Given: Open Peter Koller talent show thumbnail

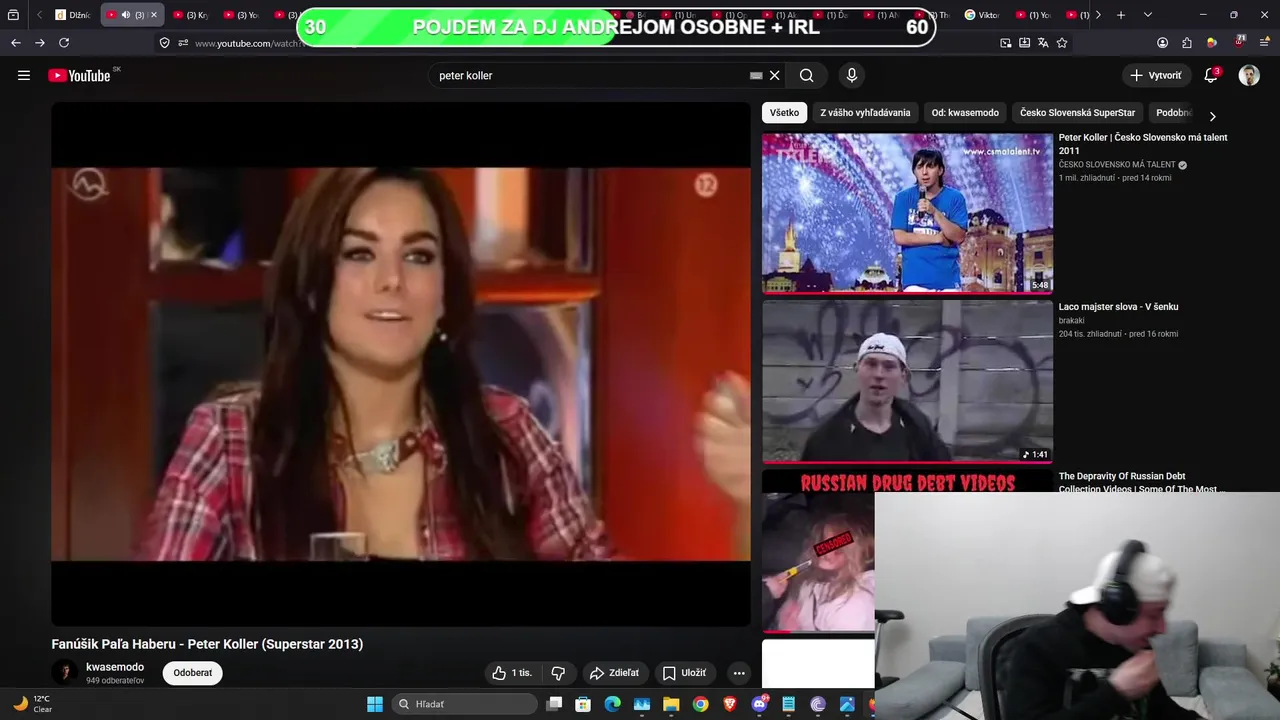Looking at the screenshot, I should pyautogui.click(x=907, y=213).
